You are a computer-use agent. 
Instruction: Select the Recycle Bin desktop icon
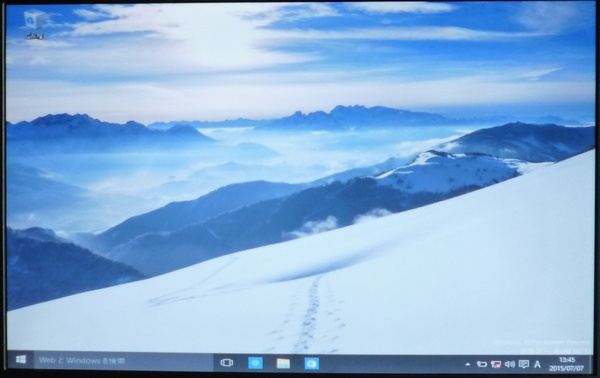(34, 20)
